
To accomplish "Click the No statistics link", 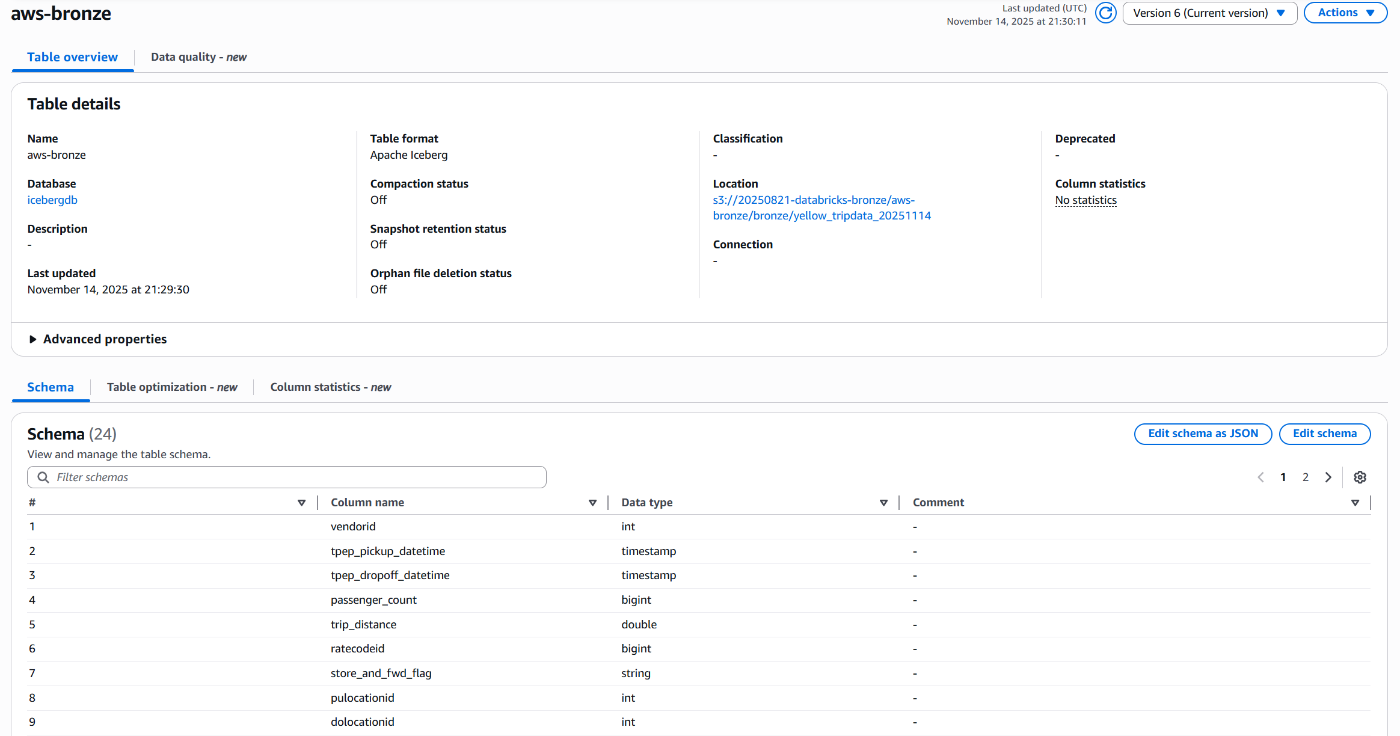I will (x=1086, y=200).
